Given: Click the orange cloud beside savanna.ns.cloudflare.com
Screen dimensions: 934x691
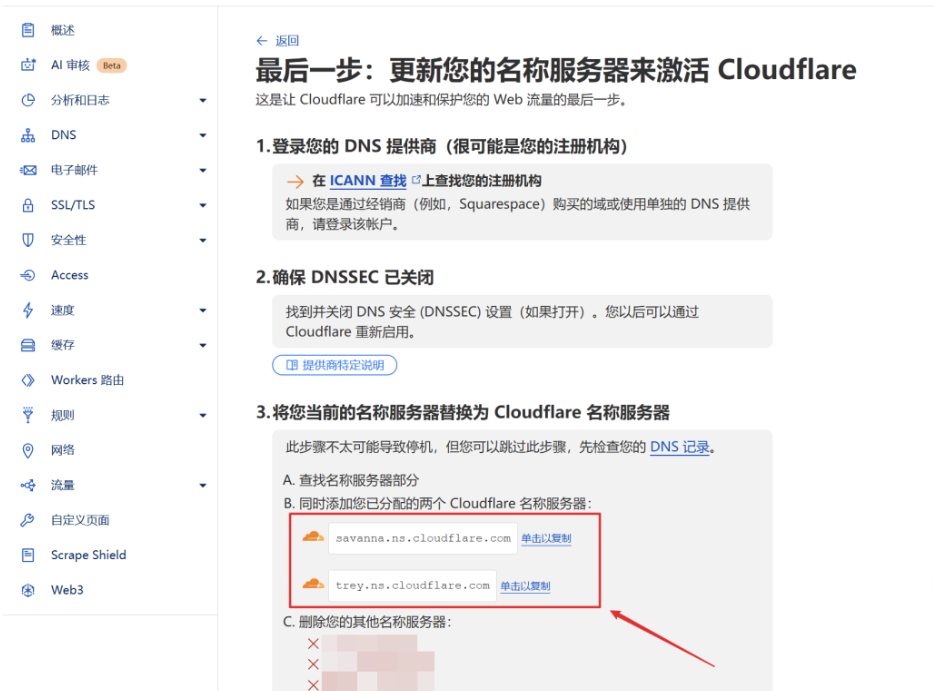Looking at the screenshot, I should tap(313, 537).
